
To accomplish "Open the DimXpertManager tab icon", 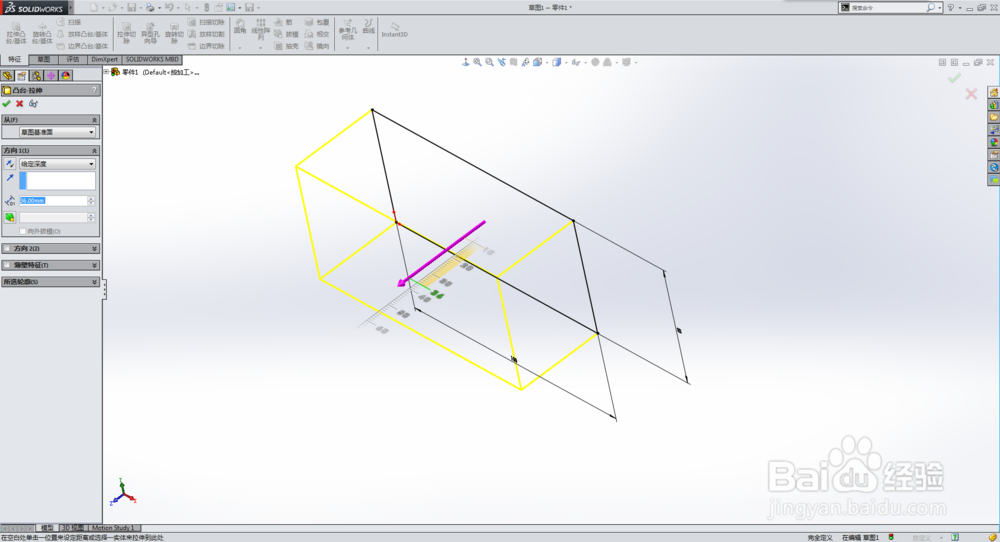I will [52, 76].
